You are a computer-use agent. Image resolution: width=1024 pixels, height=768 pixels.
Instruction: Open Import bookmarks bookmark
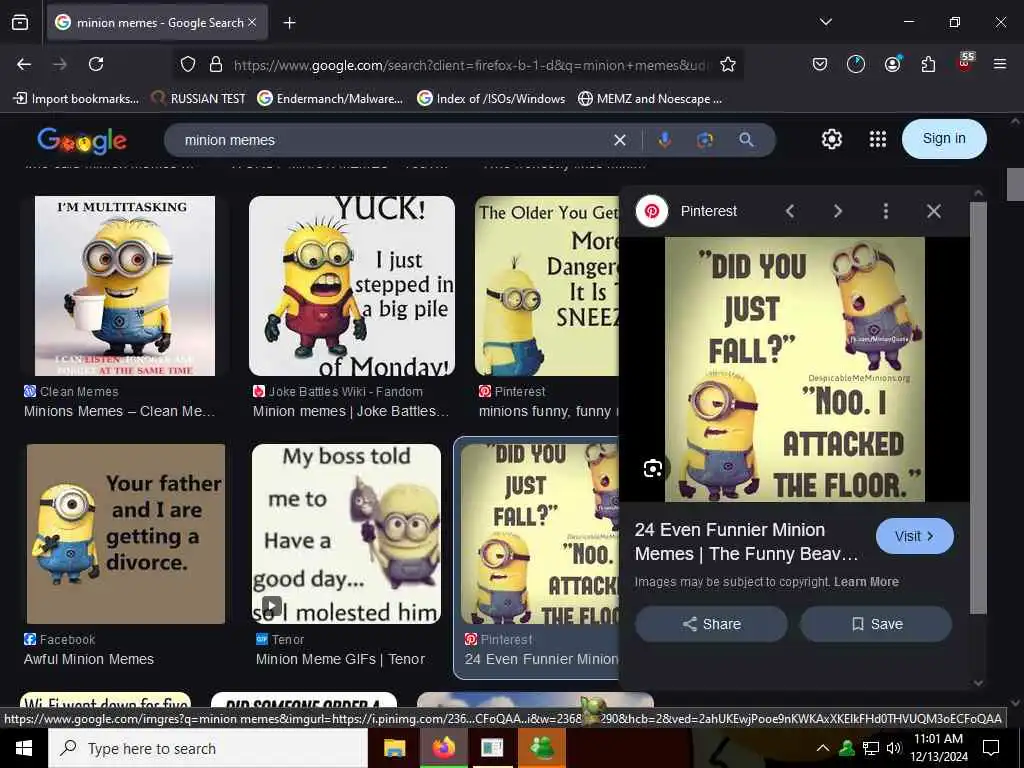click(76, 99)
